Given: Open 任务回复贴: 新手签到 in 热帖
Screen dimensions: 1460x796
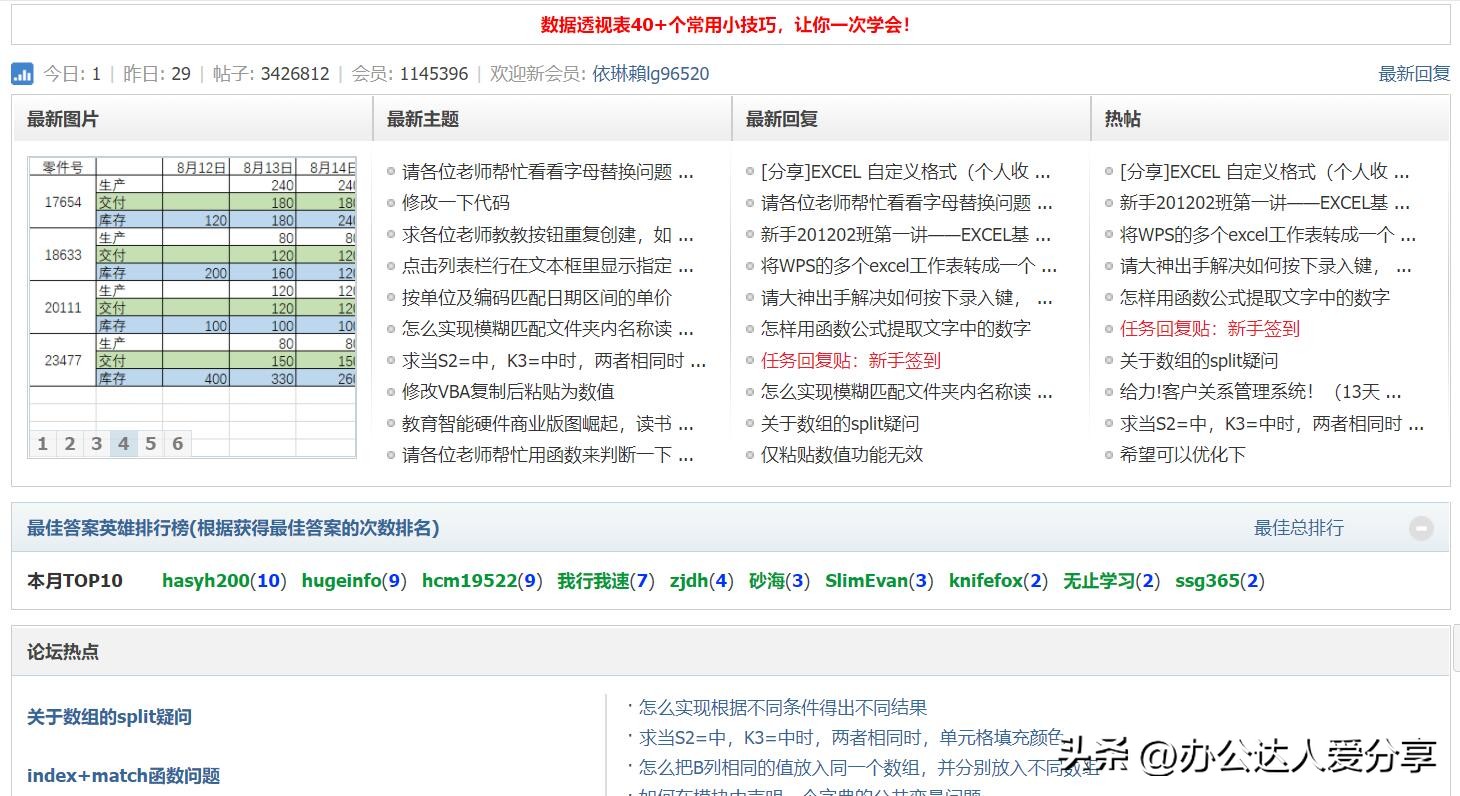Looking at the screenshot, I should (x=1209, y=328).
